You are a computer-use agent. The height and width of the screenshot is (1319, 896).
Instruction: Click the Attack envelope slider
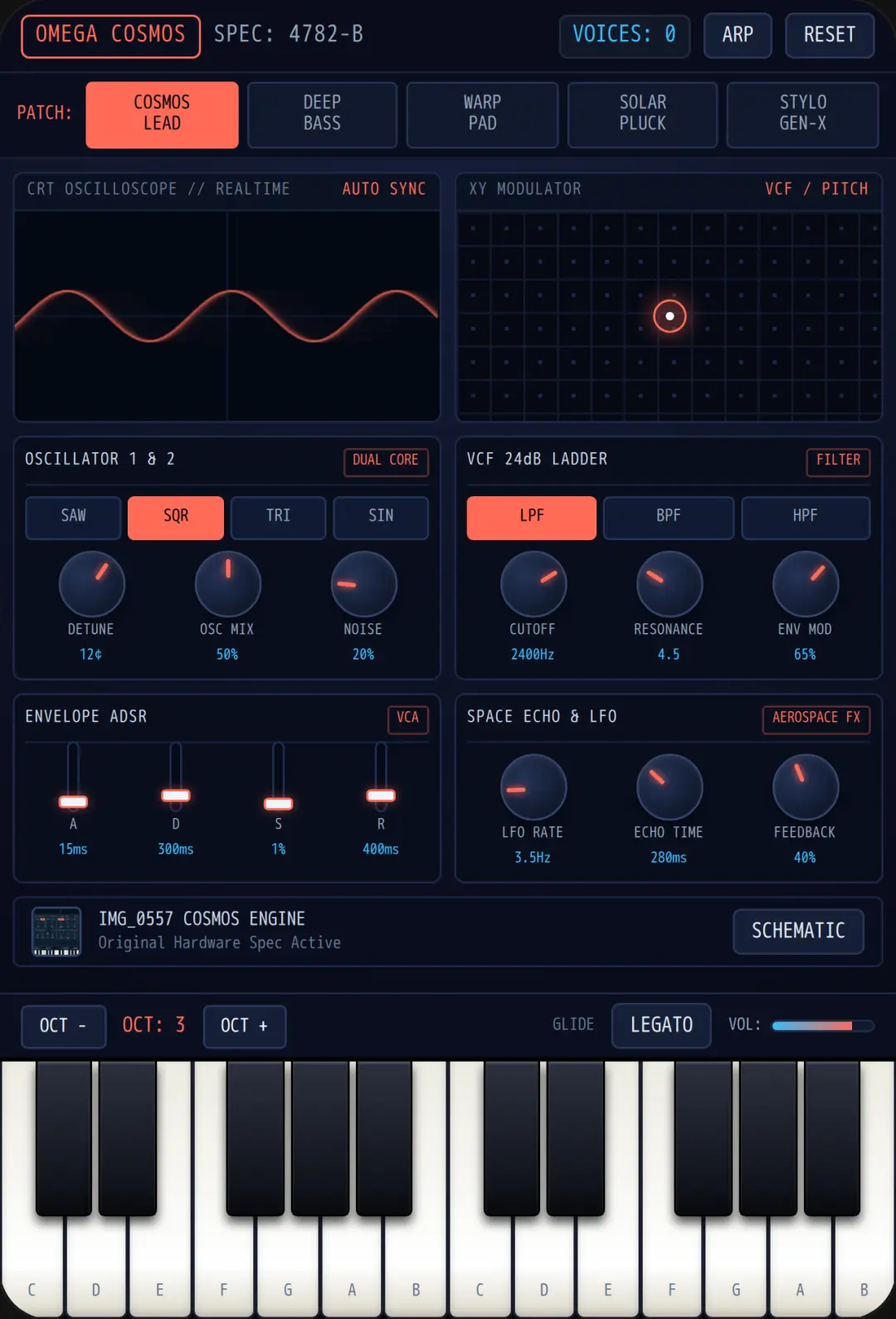pyautogui.click(x=73, y=776)
